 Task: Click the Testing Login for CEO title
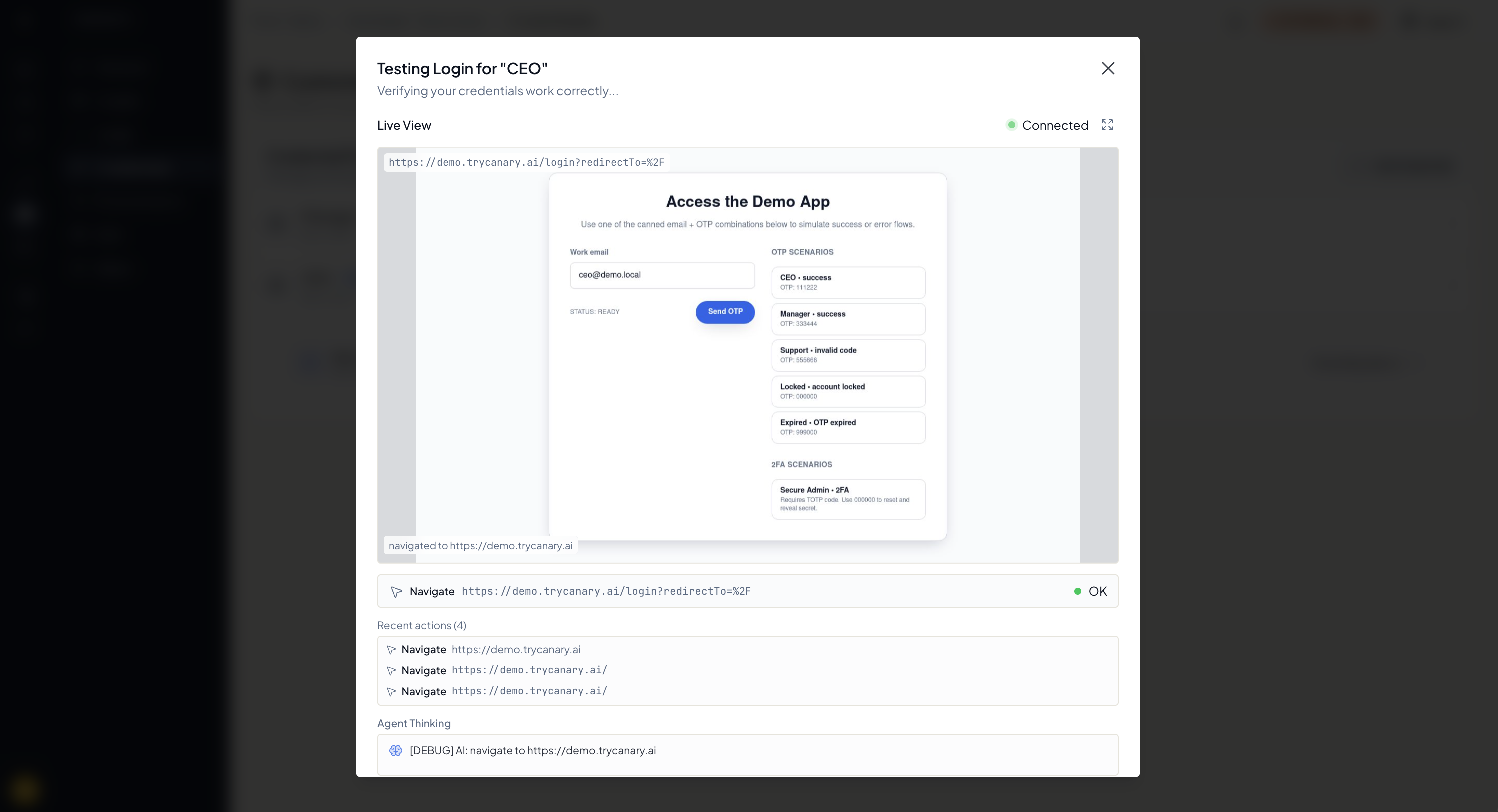462,68
